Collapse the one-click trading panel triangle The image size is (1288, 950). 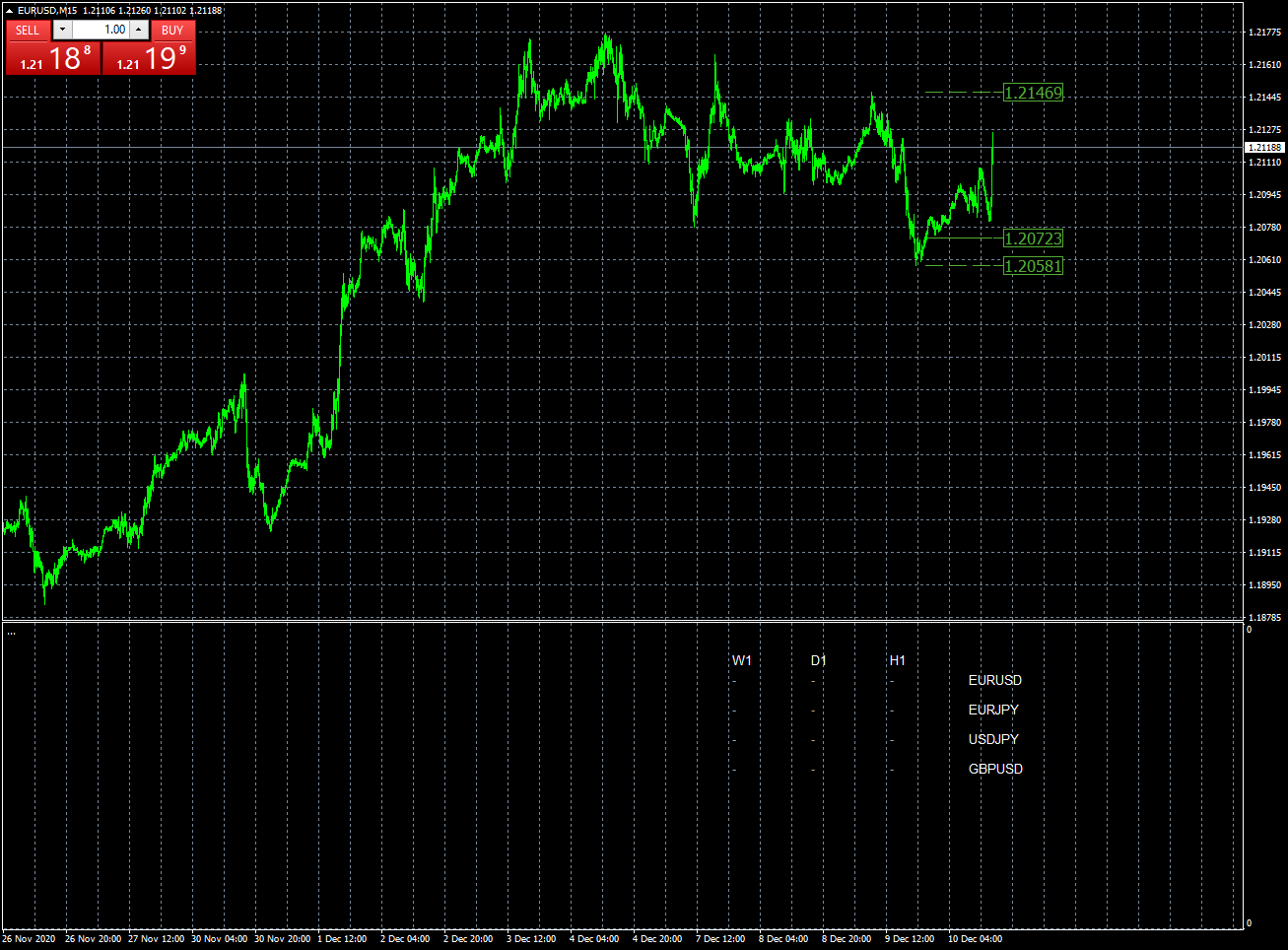(x=9, y=11)
